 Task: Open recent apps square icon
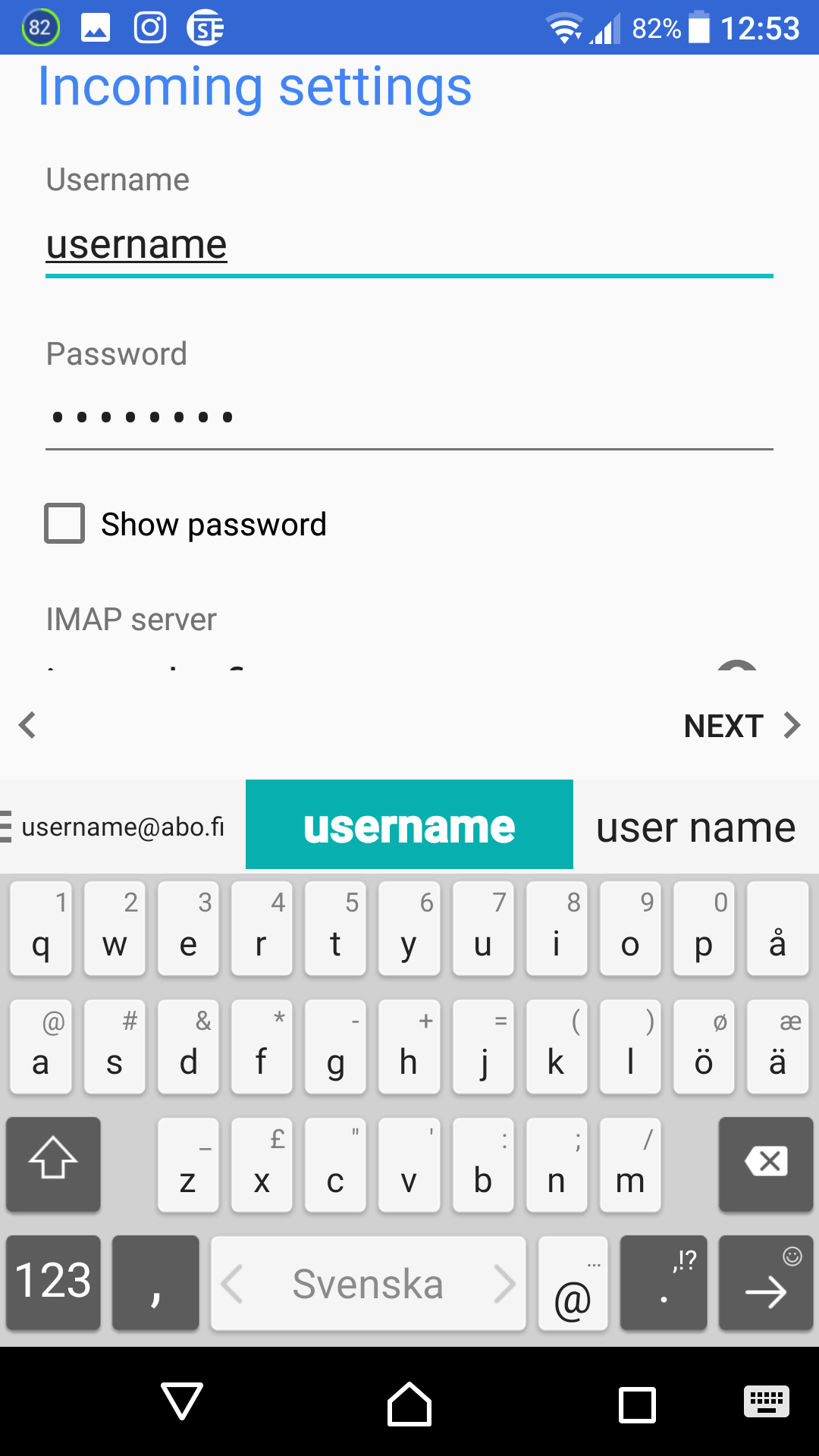tap(638, 1404)
